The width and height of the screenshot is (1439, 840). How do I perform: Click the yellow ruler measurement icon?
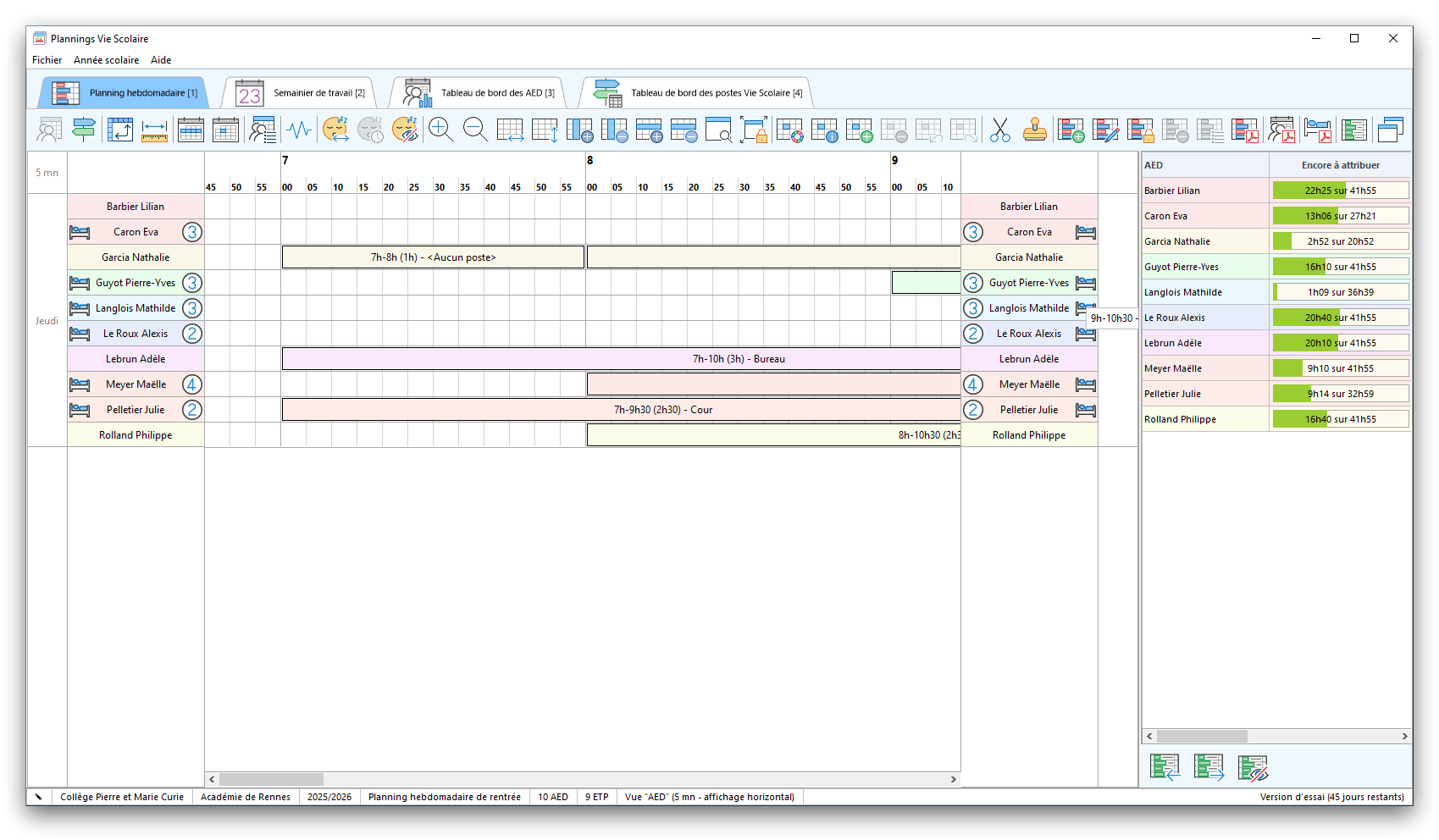pyautogui.click(x=154, y=130)
